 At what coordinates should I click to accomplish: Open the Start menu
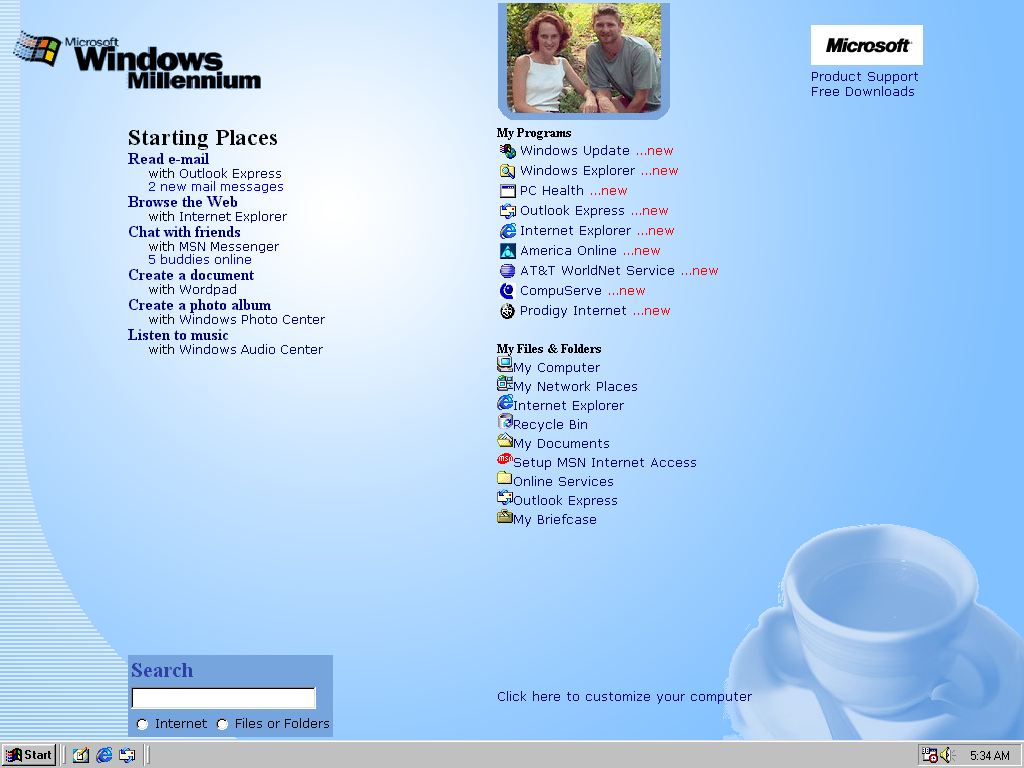coord(29,755)
